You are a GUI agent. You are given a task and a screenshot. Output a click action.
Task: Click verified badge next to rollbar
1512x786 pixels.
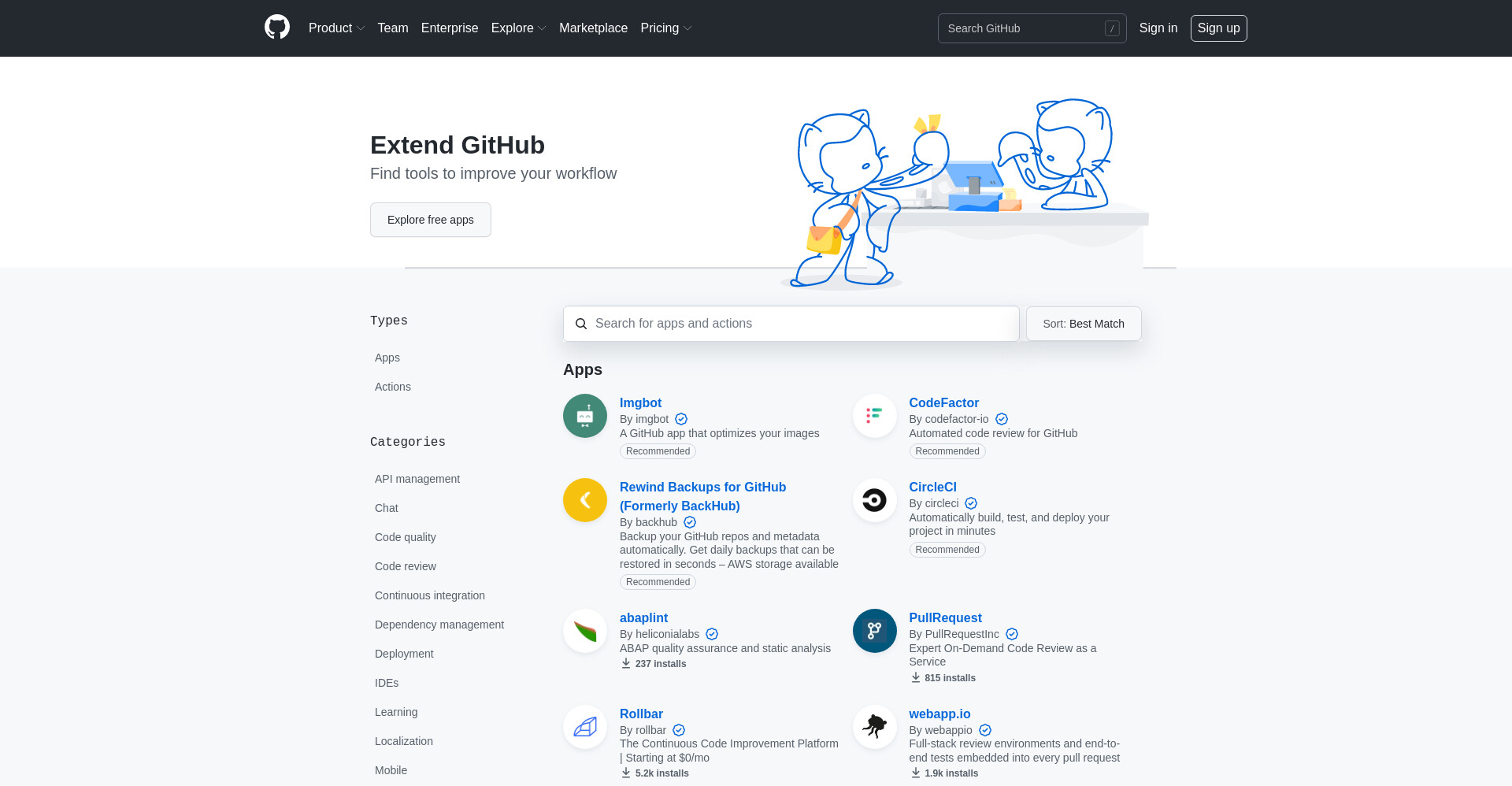pos(679,730)
